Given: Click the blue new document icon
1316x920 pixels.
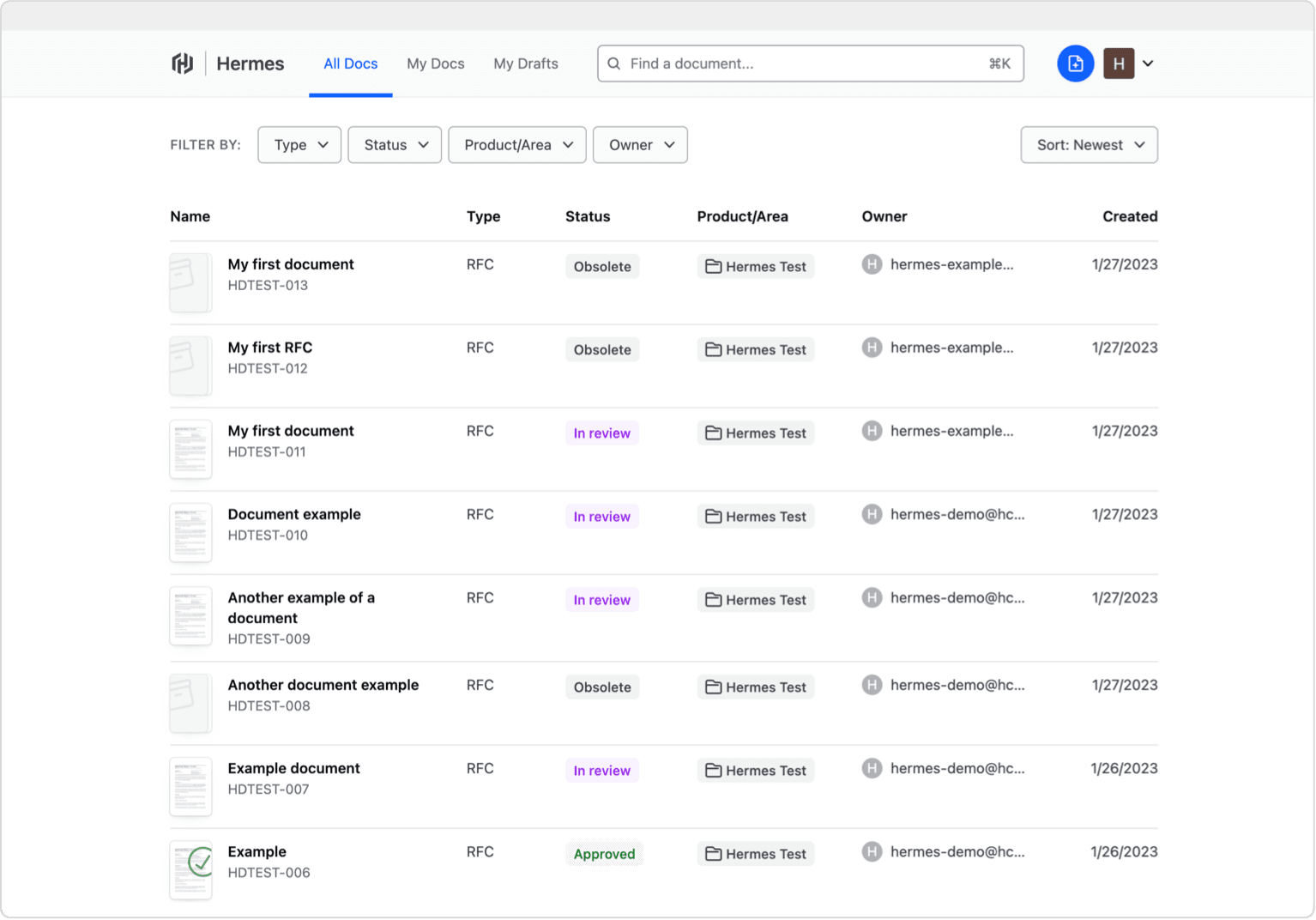Looking at the screenshot, I should coord(1075,64).
